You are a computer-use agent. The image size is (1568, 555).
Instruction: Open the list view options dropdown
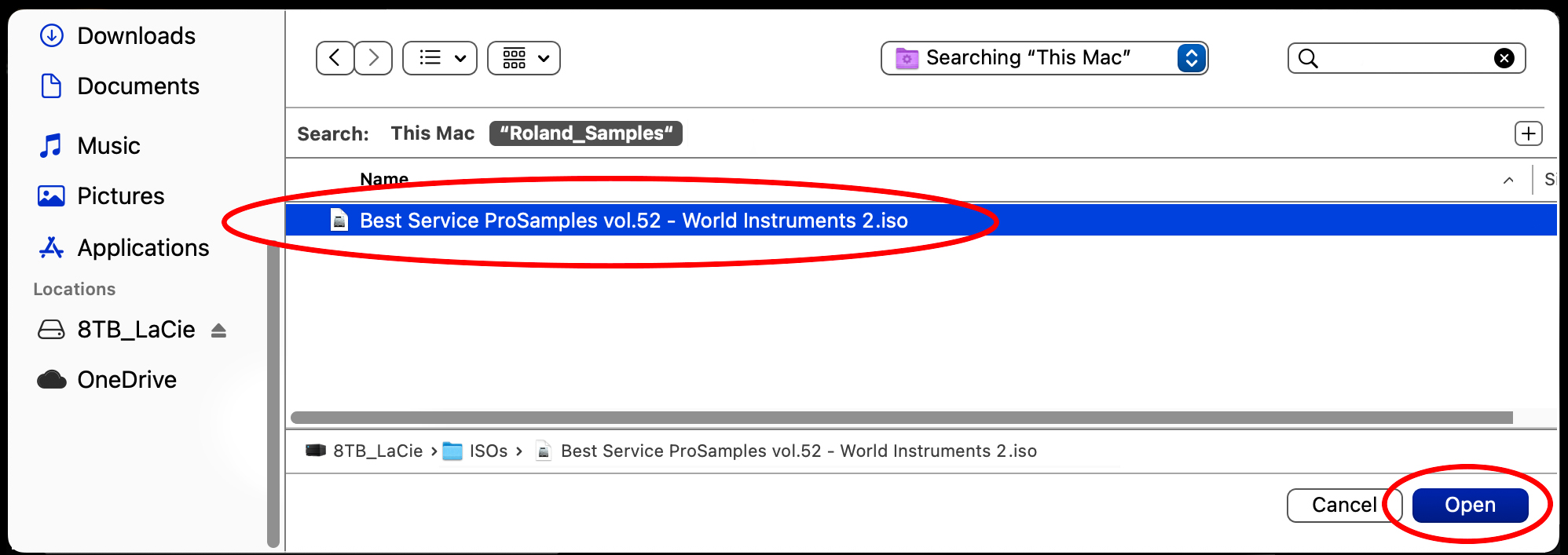coord(440,58)
